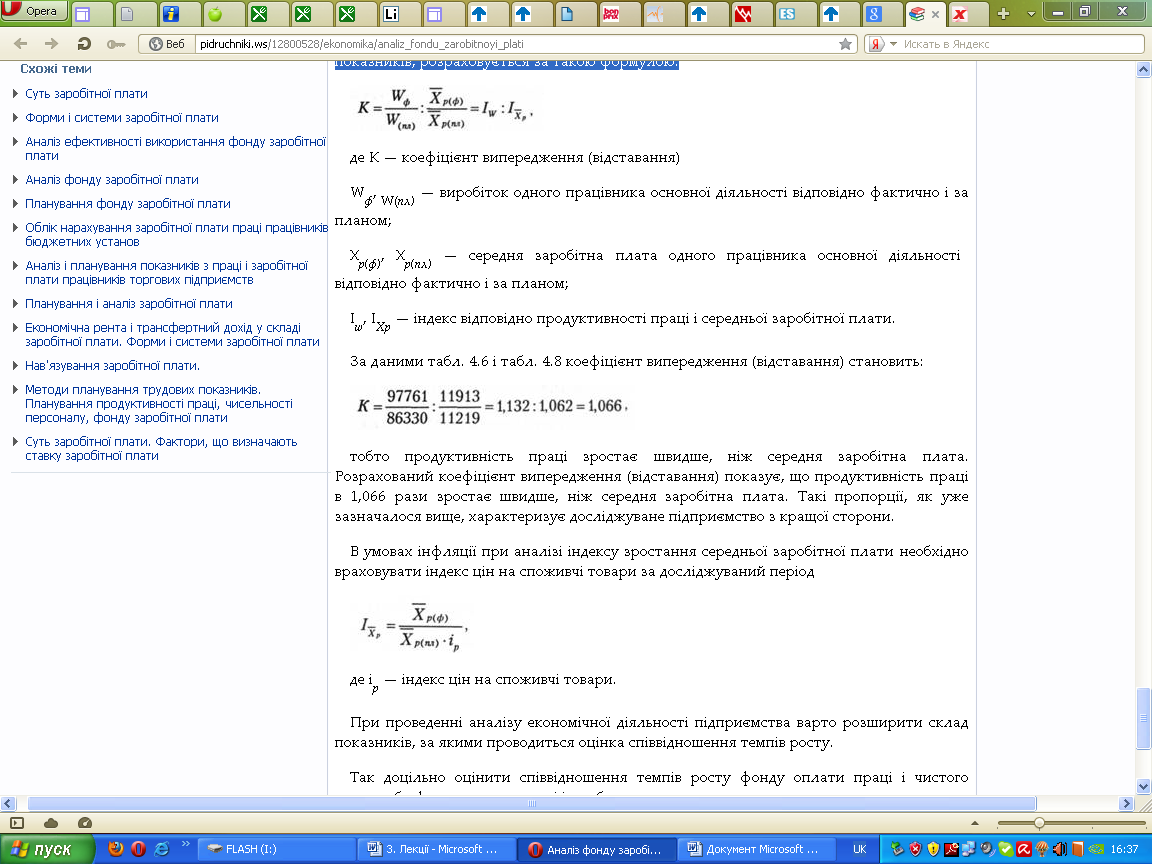
Task: Go back to previous page
Action: 21,44
